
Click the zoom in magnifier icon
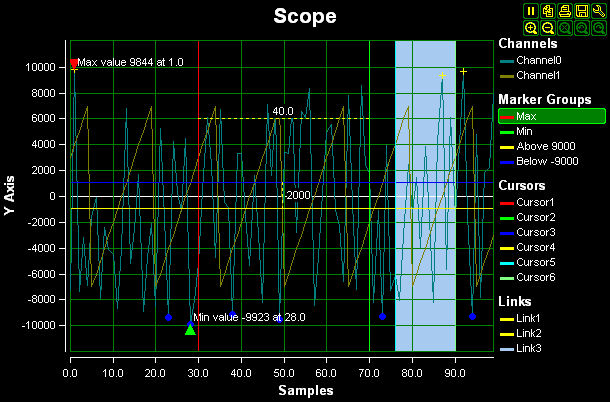point(532,27)
